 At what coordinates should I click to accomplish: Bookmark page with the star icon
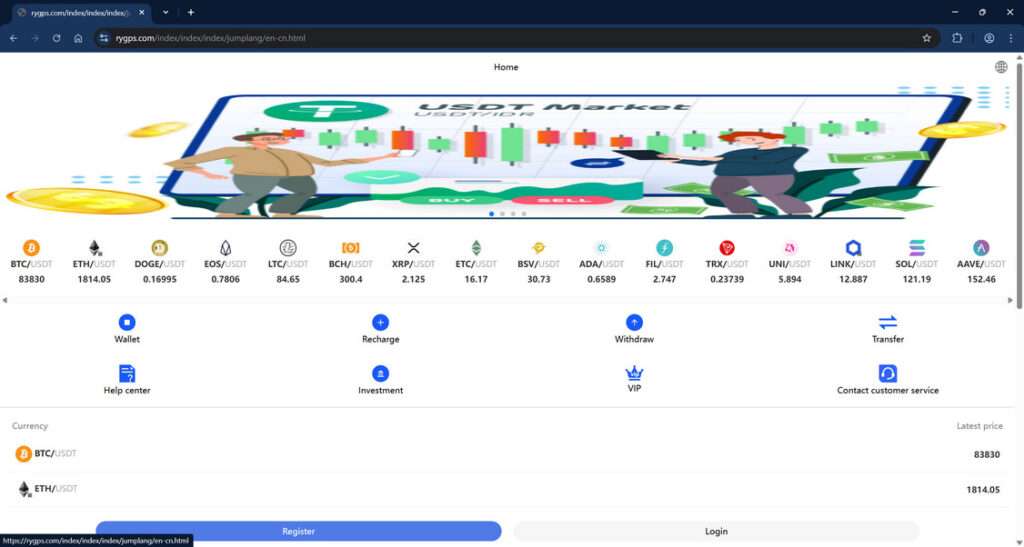tap(926, 38)
